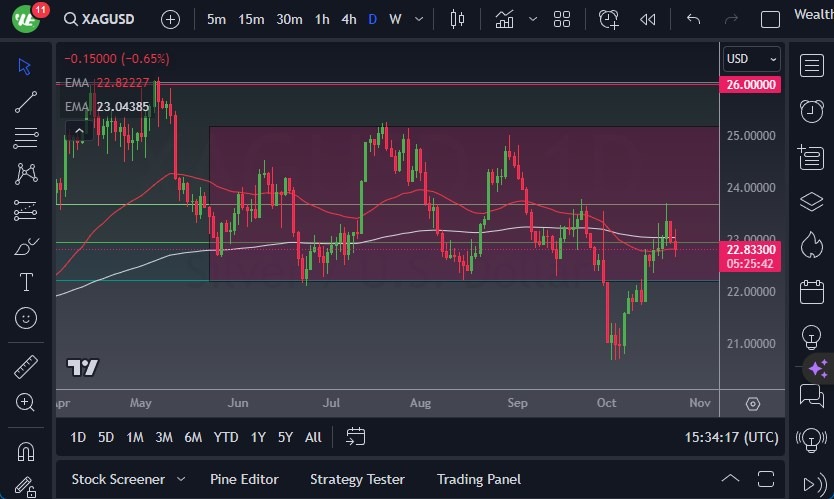Image resolution: width=834 pixels, height=499 pixels.
Task: Activate the ruler measure tool
Action: (x=26, y=366)
